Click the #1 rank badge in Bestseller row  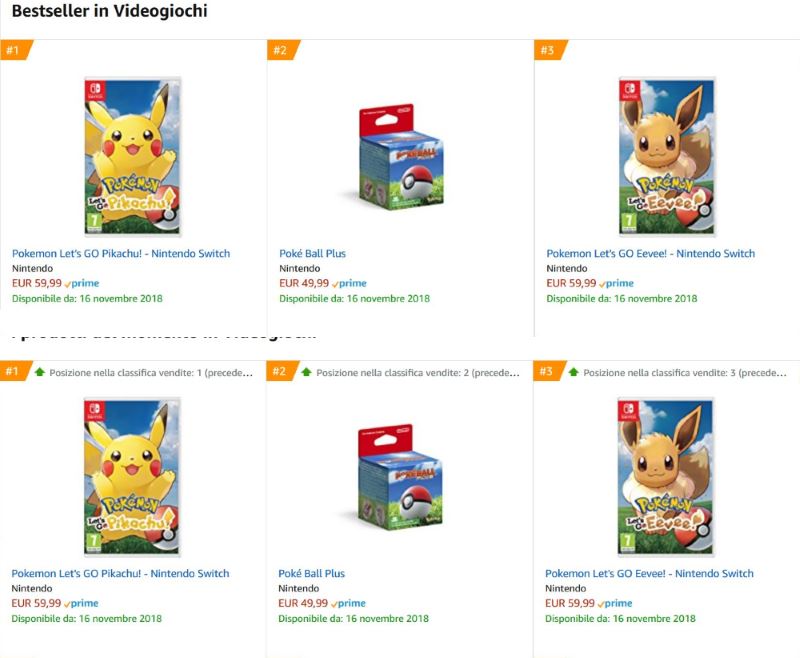point(14,50)
